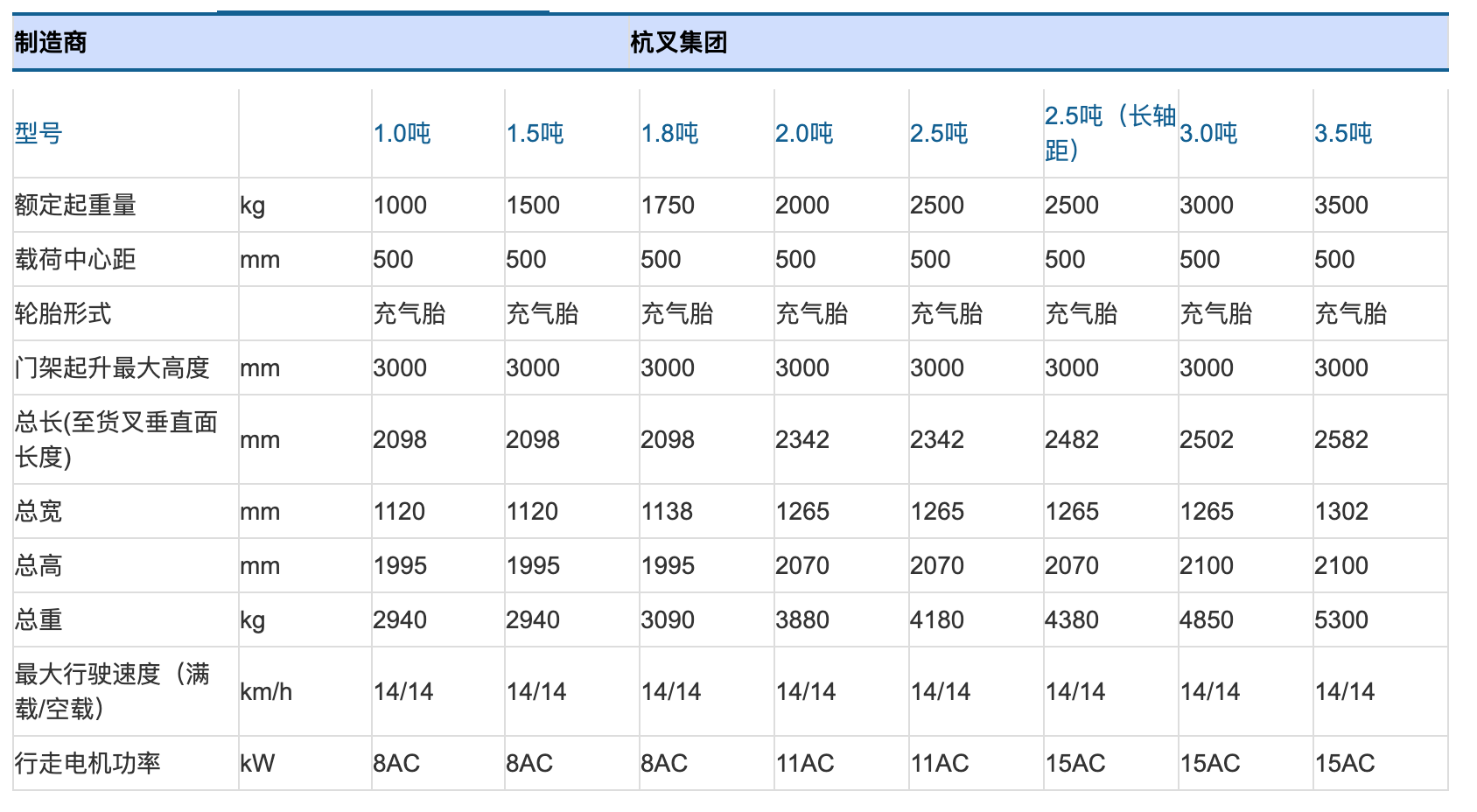Open the 1.5吨 model link
Image resolution: width=1477 pixels, height=812 pixels.
coord(535,134)
